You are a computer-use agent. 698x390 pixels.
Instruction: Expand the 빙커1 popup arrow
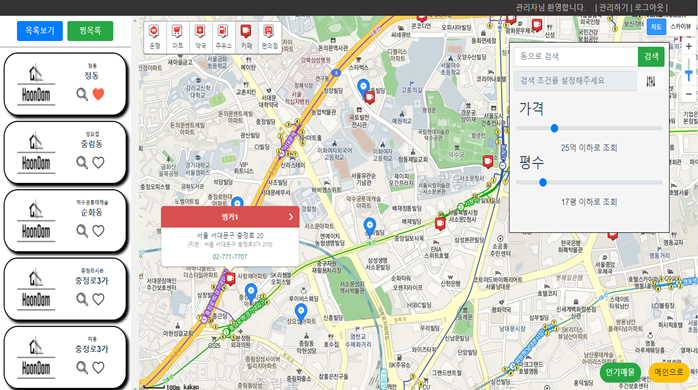pos(291,217)
